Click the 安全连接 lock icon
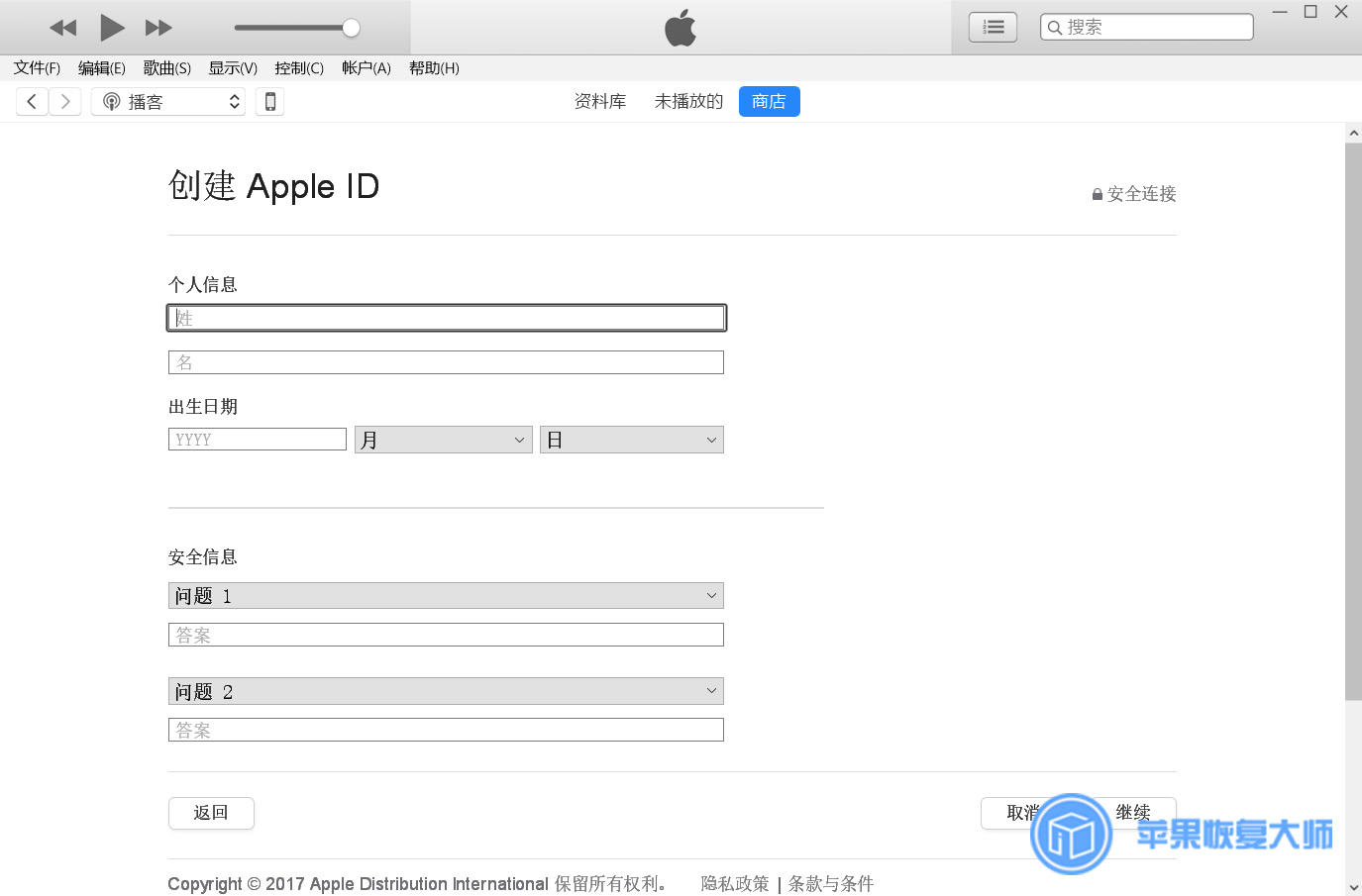Screen dimensions: 1362x896 (1098, 194)
